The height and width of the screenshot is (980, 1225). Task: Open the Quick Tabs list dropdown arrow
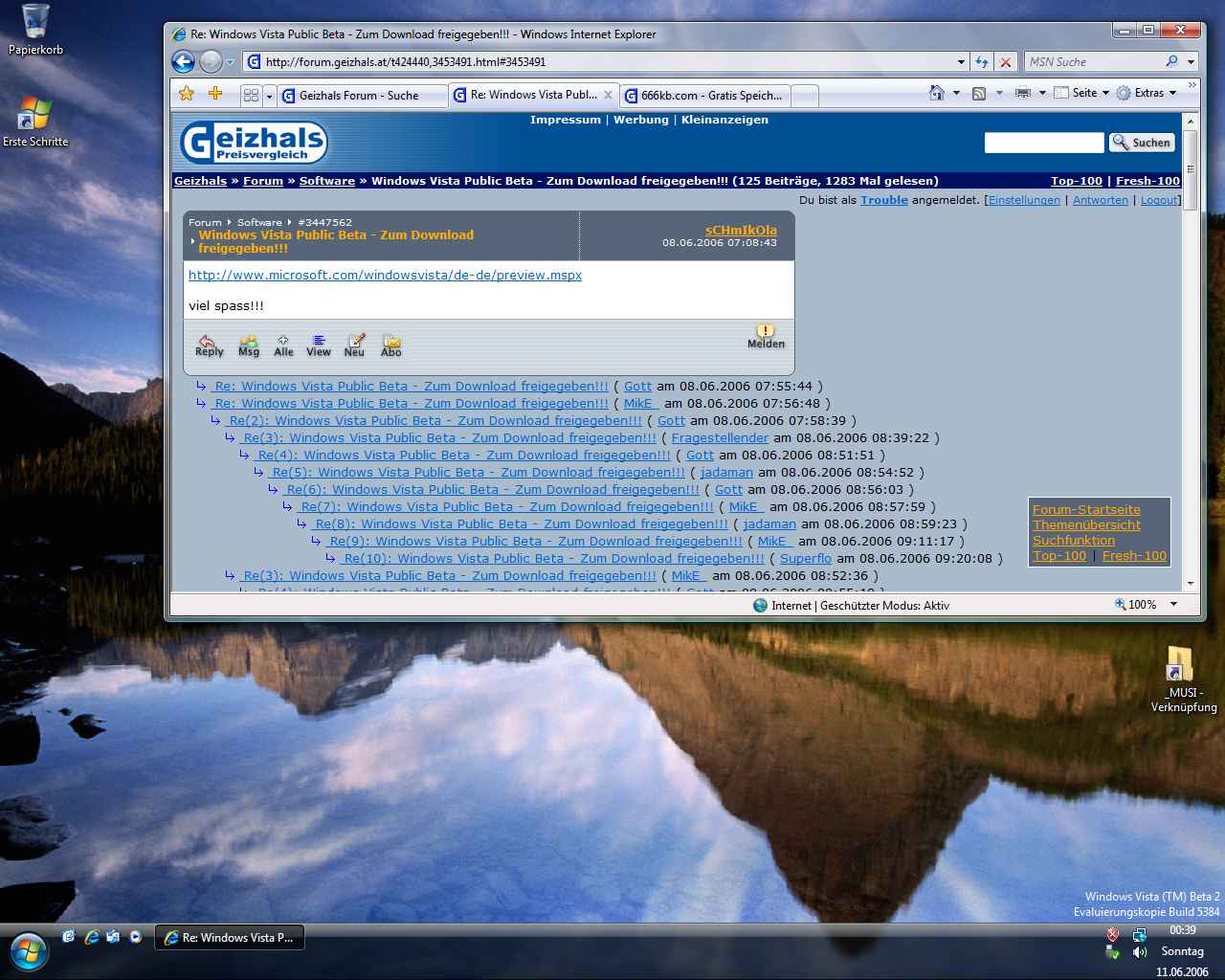269,96
